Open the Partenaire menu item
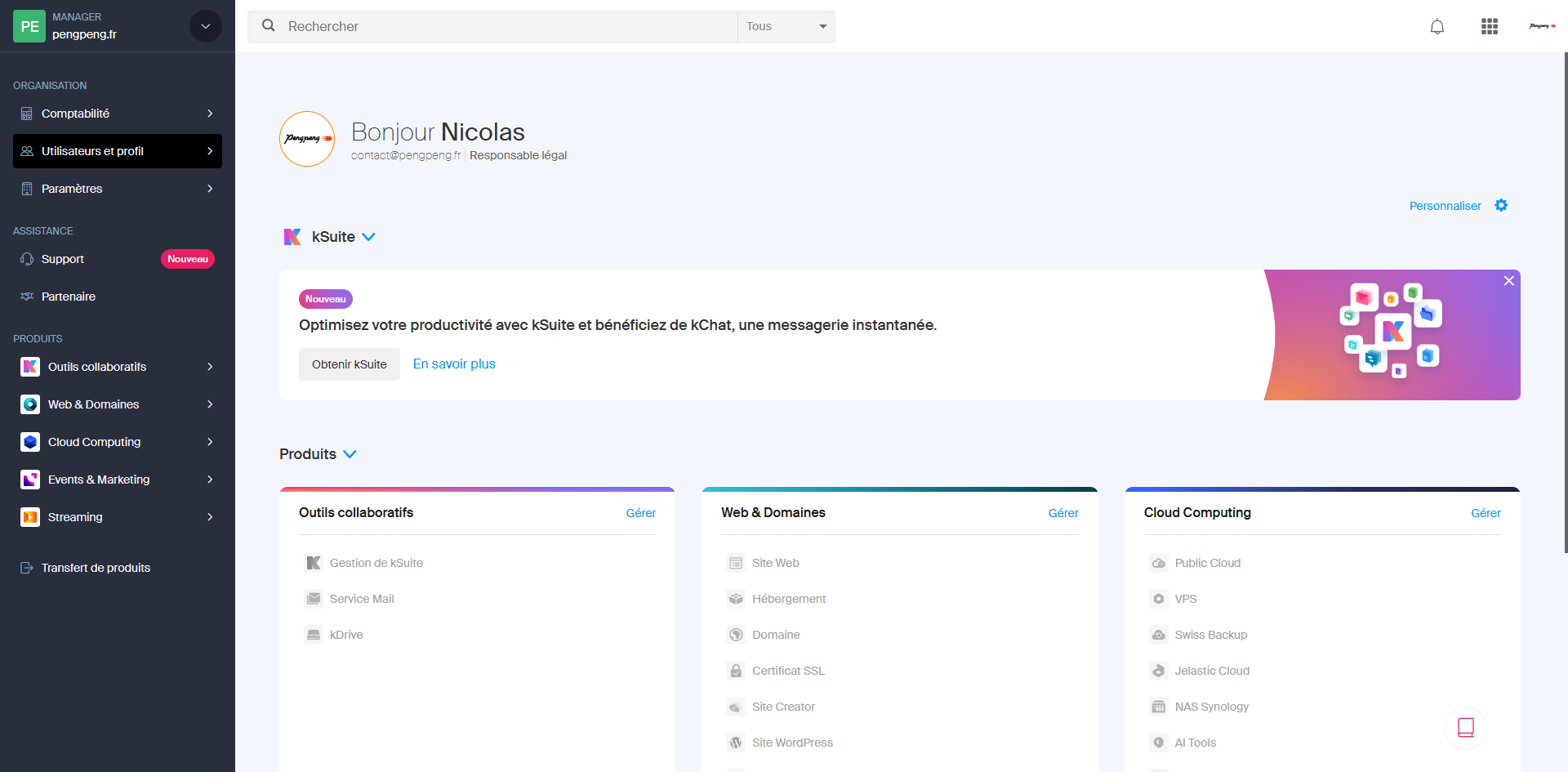Screen dimensions: 1568x772 (x=118, y=297)
